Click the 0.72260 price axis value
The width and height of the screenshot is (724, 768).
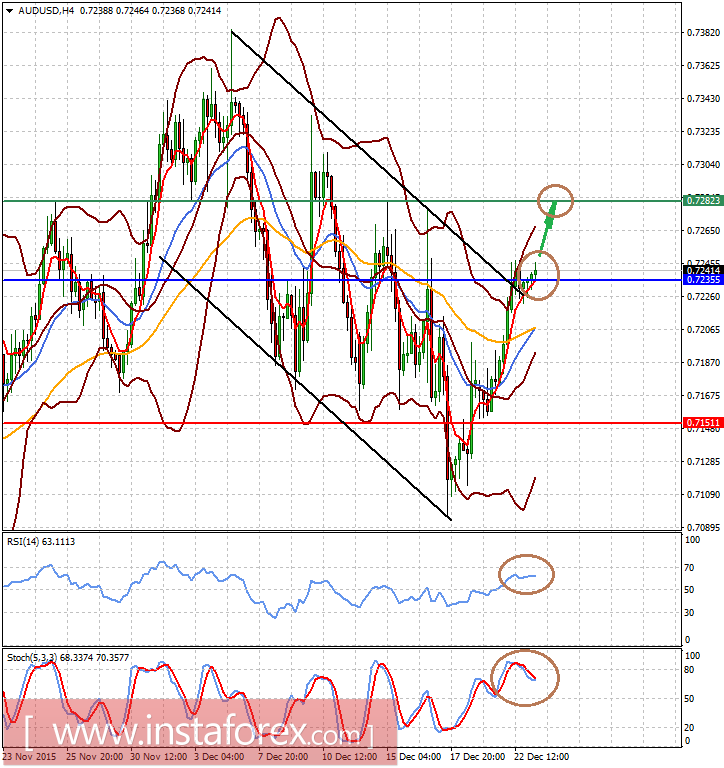(x=703, y=297)
